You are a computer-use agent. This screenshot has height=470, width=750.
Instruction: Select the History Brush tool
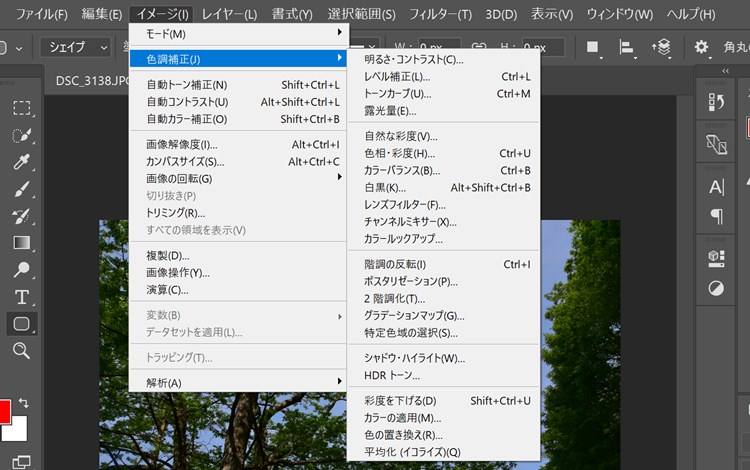coord(22,216)
